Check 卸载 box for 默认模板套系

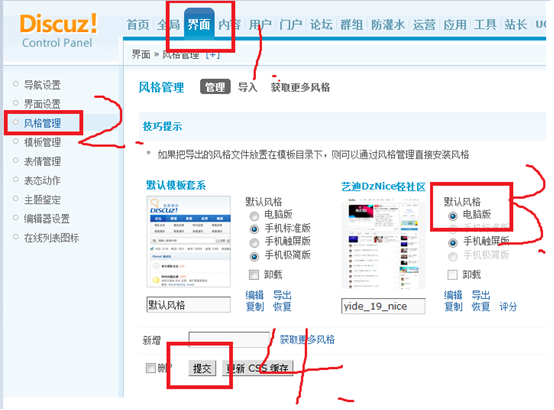pyautogui.click(x=254, y=275)
